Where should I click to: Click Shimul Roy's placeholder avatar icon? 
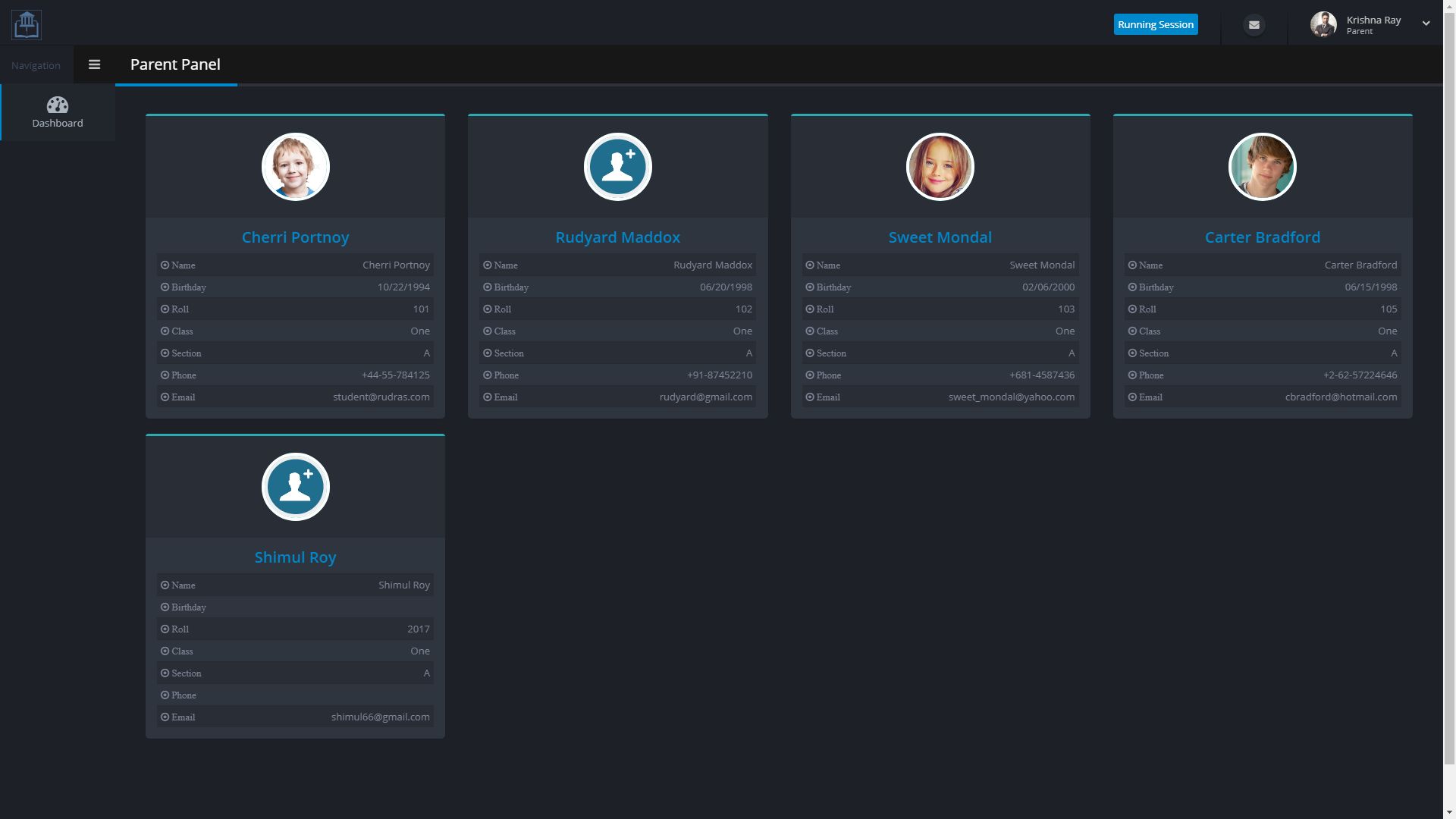tap(295, 487)
